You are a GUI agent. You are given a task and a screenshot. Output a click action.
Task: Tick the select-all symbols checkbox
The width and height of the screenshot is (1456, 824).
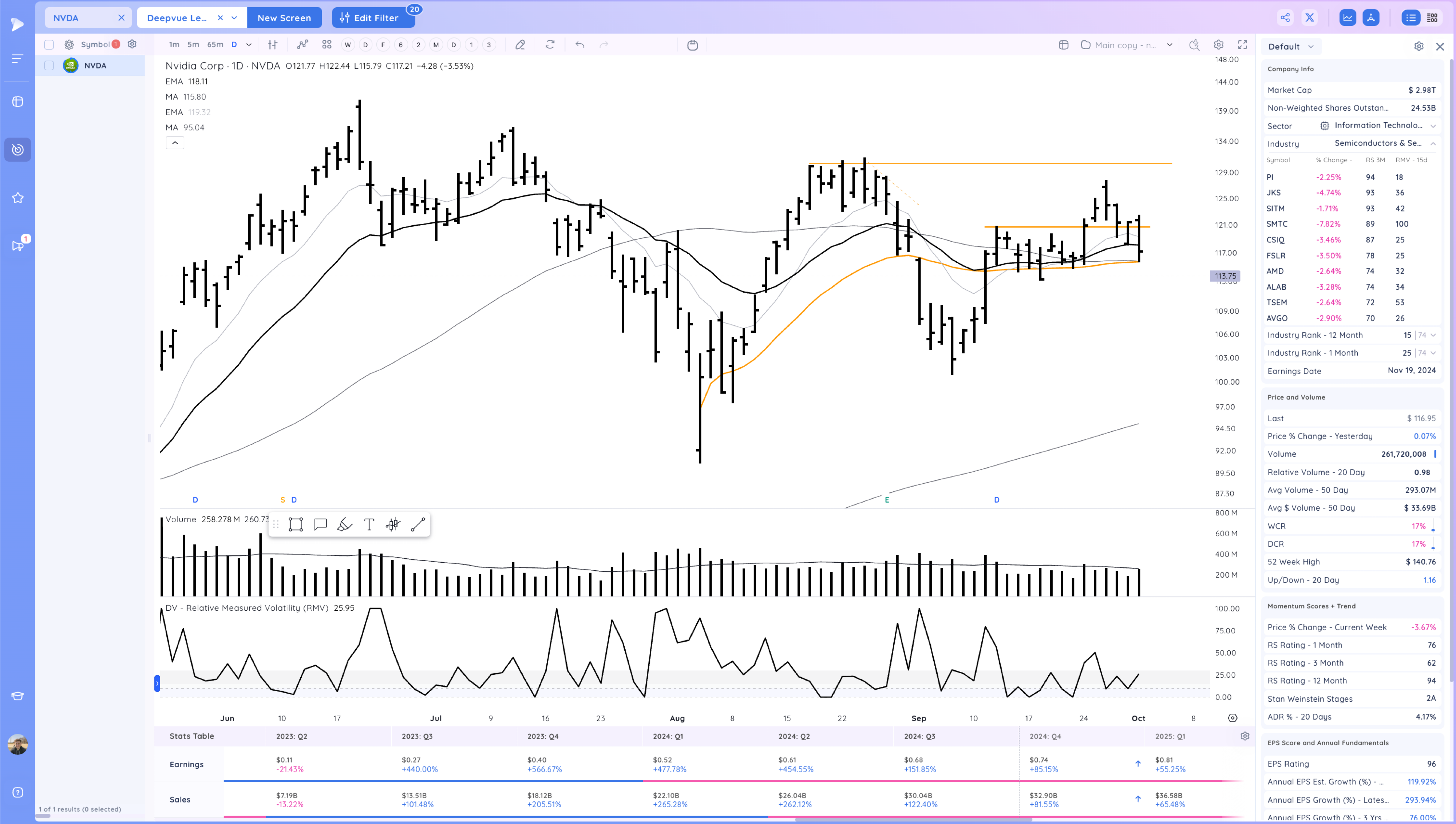pyautogui.click(x=49, y=45)
